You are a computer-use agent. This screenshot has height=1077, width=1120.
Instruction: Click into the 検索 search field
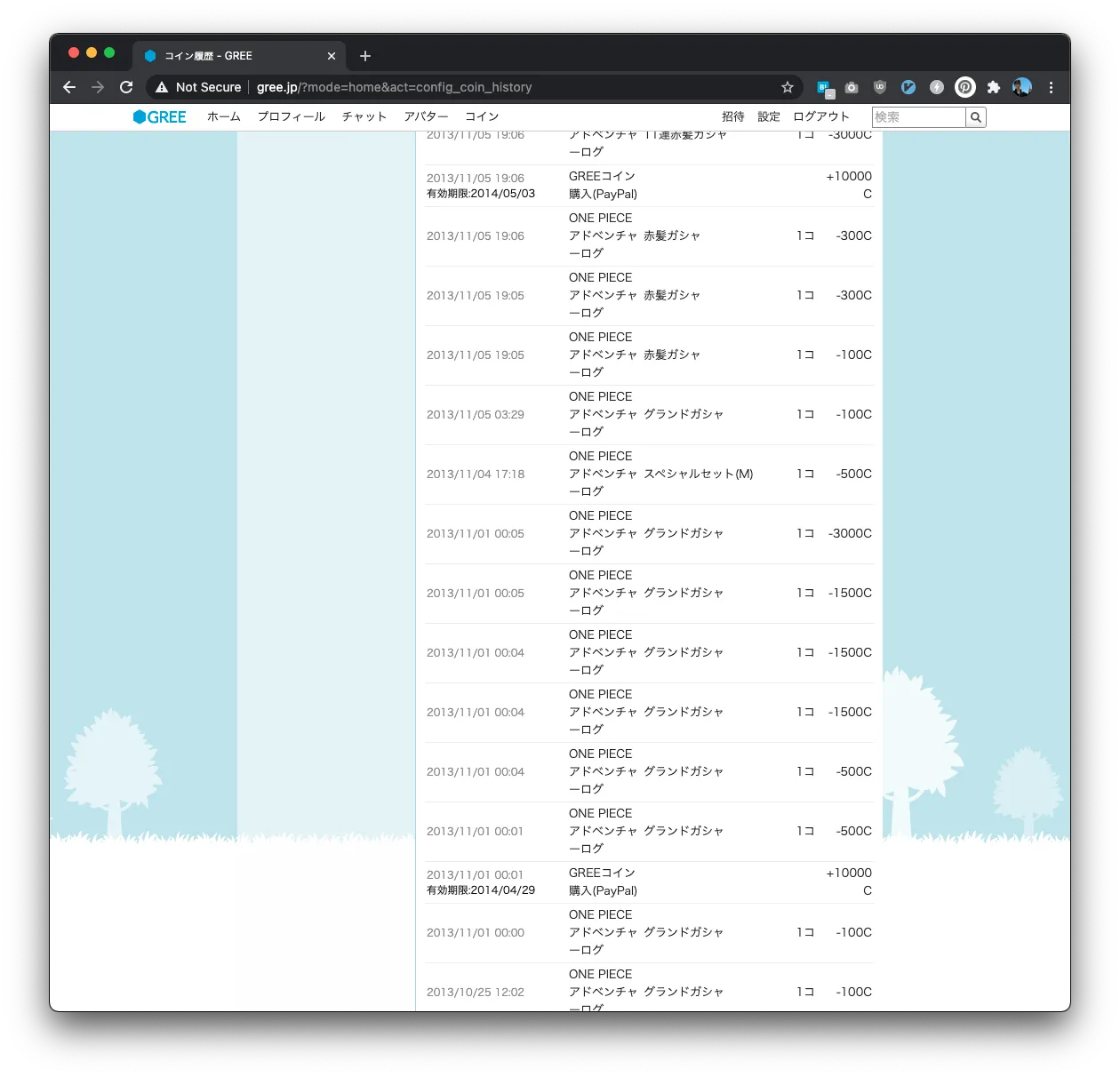coord(918,117)
